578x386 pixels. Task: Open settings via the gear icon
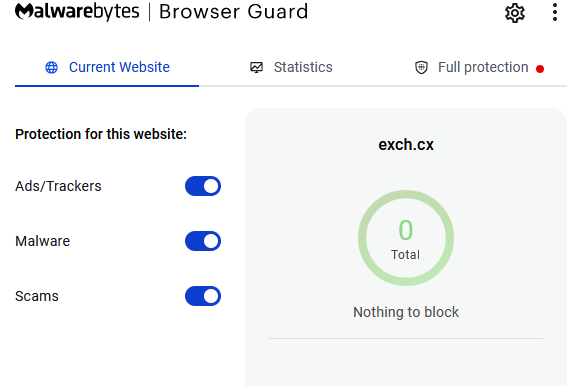pyautogui.click(x=515, y=13)
